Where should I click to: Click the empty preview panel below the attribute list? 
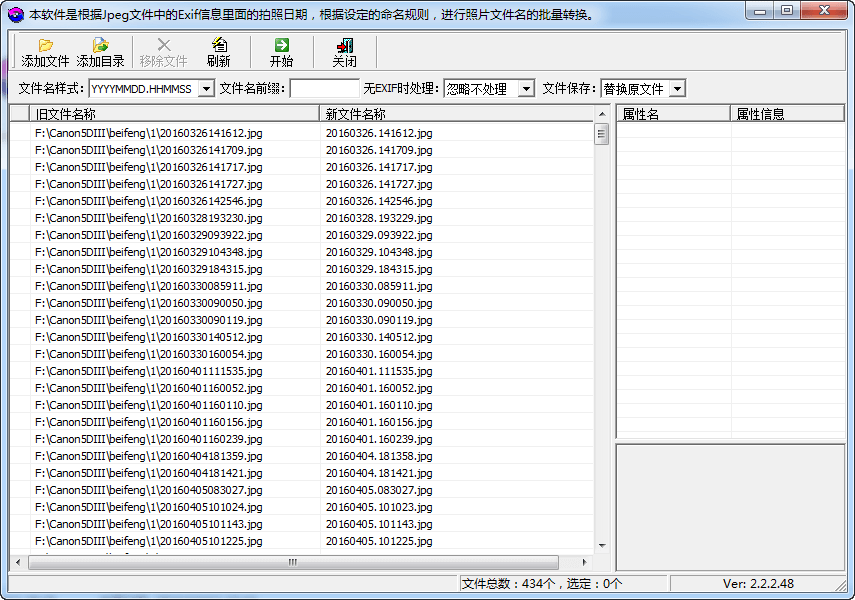pos(731,507)
